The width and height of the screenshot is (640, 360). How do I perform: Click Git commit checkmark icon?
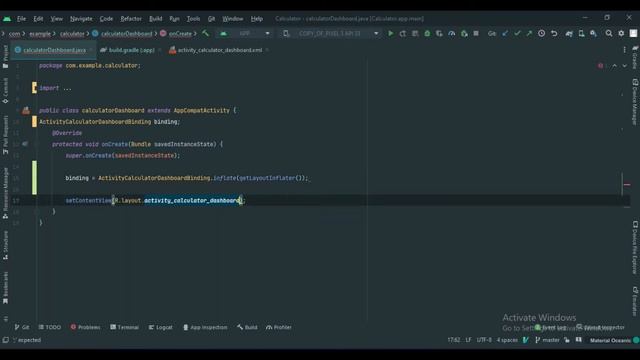click(517, 33)
